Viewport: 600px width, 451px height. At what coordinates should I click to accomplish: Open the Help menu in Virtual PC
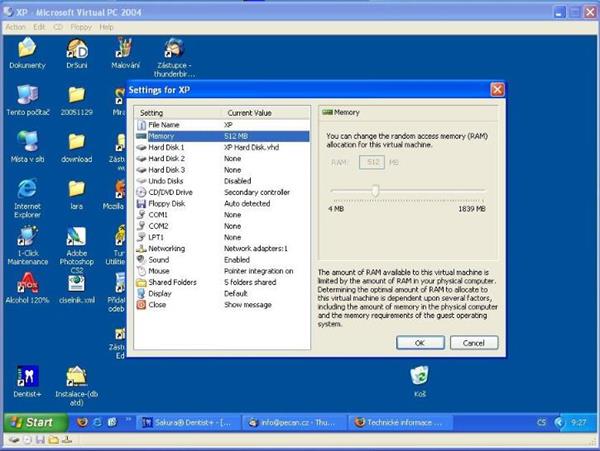(106, 27)
